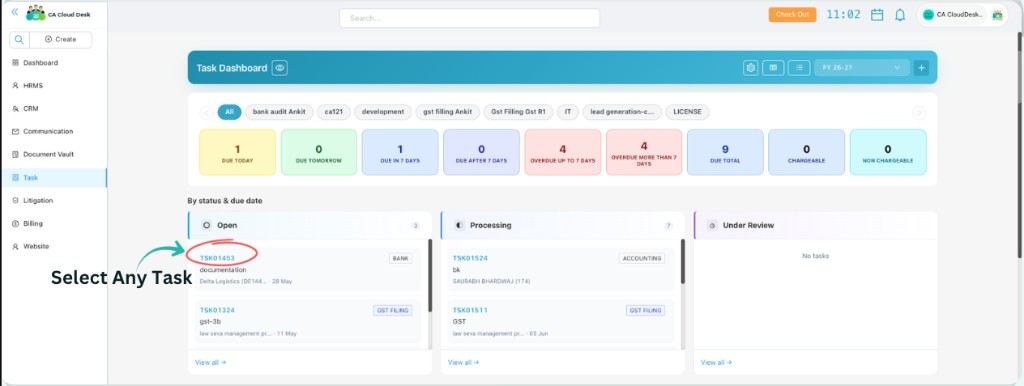Image resolution: width=1024 pixels, height=386 pixels.
Task: Select the development filter chip
Action: pos(383,112)
